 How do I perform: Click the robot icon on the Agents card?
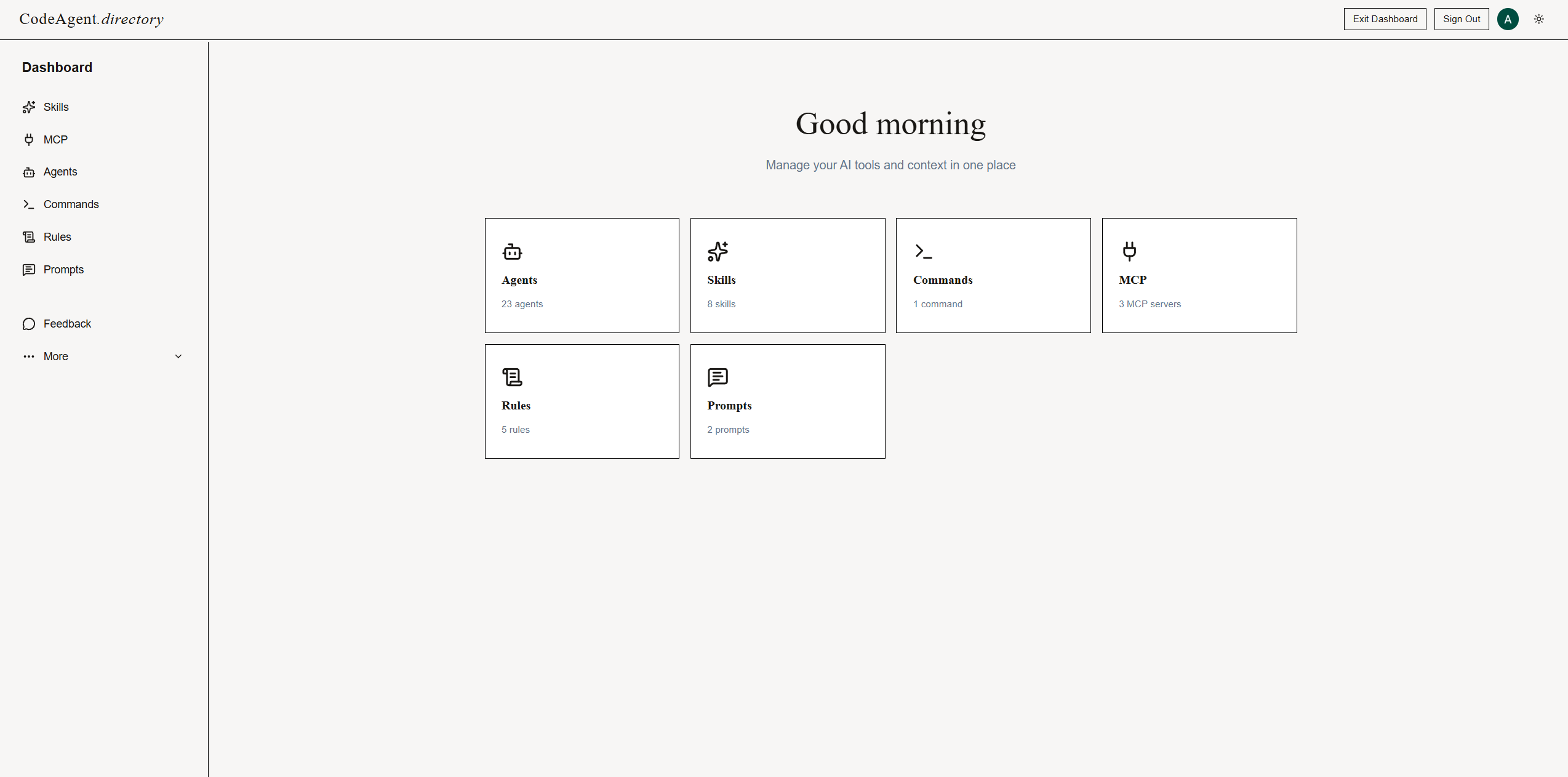[512, 252]
